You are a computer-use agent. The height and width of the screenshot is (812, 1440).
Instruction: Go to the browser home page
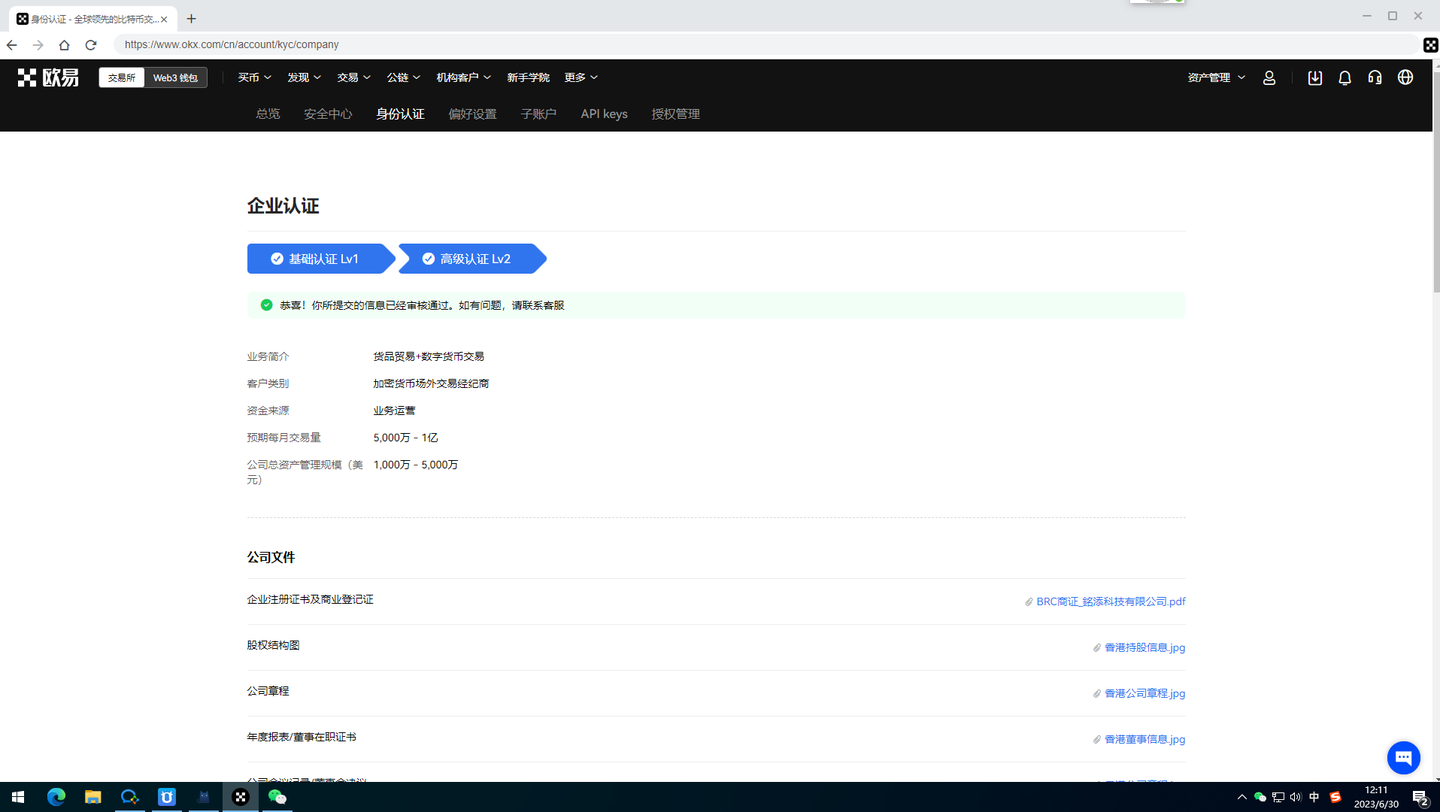coord(64,45)
